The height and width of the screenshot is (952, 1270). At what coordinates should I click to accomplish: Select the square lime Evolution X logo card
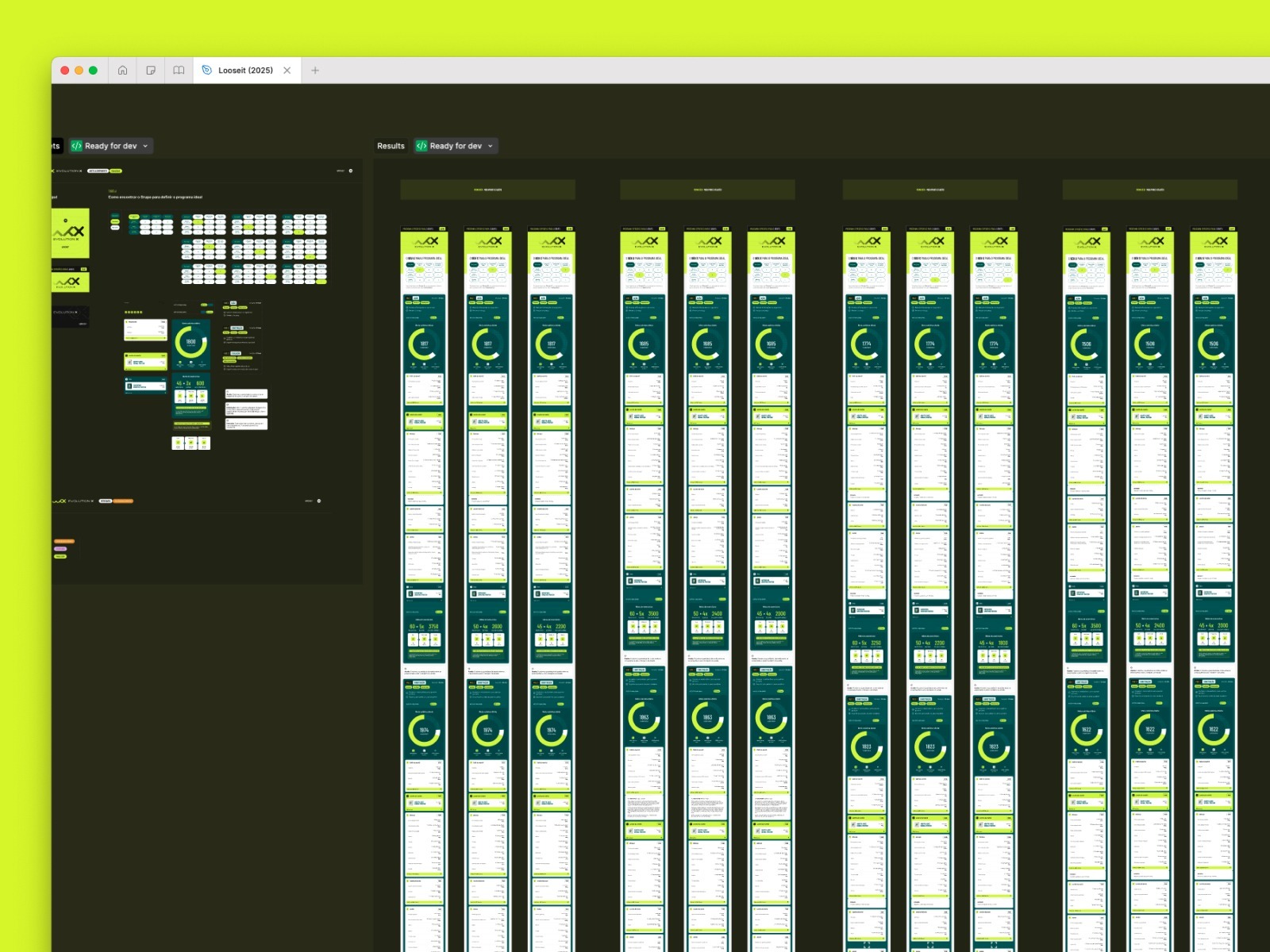71,232
